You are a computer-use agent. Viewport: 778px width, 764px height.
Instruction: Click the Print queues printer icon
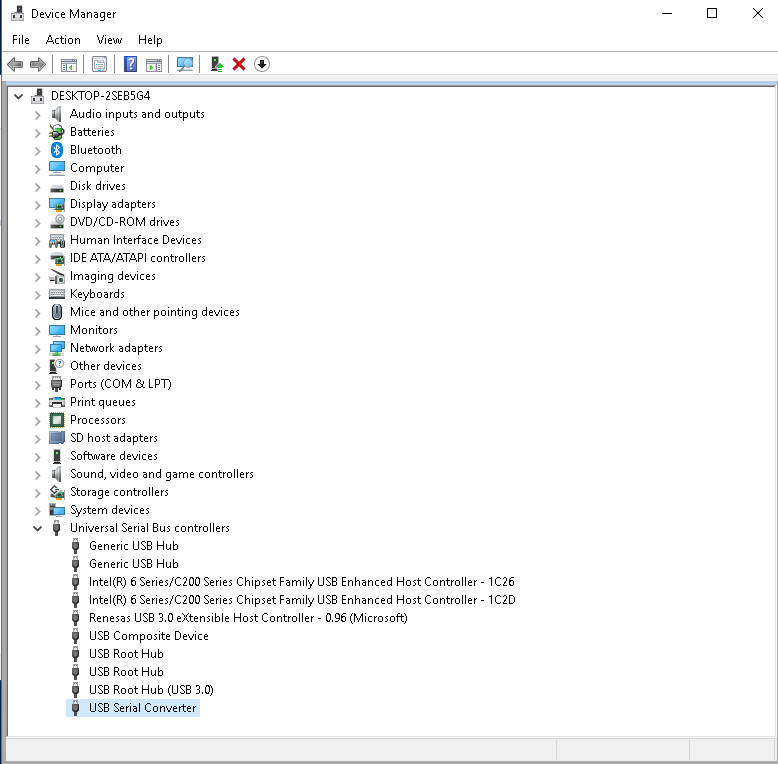(x=57, y=402)
